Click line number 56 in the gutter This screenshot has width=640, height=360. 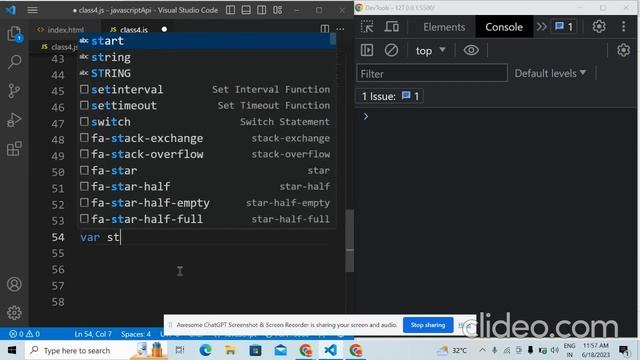pyautogui.click(x=58, y=269)
